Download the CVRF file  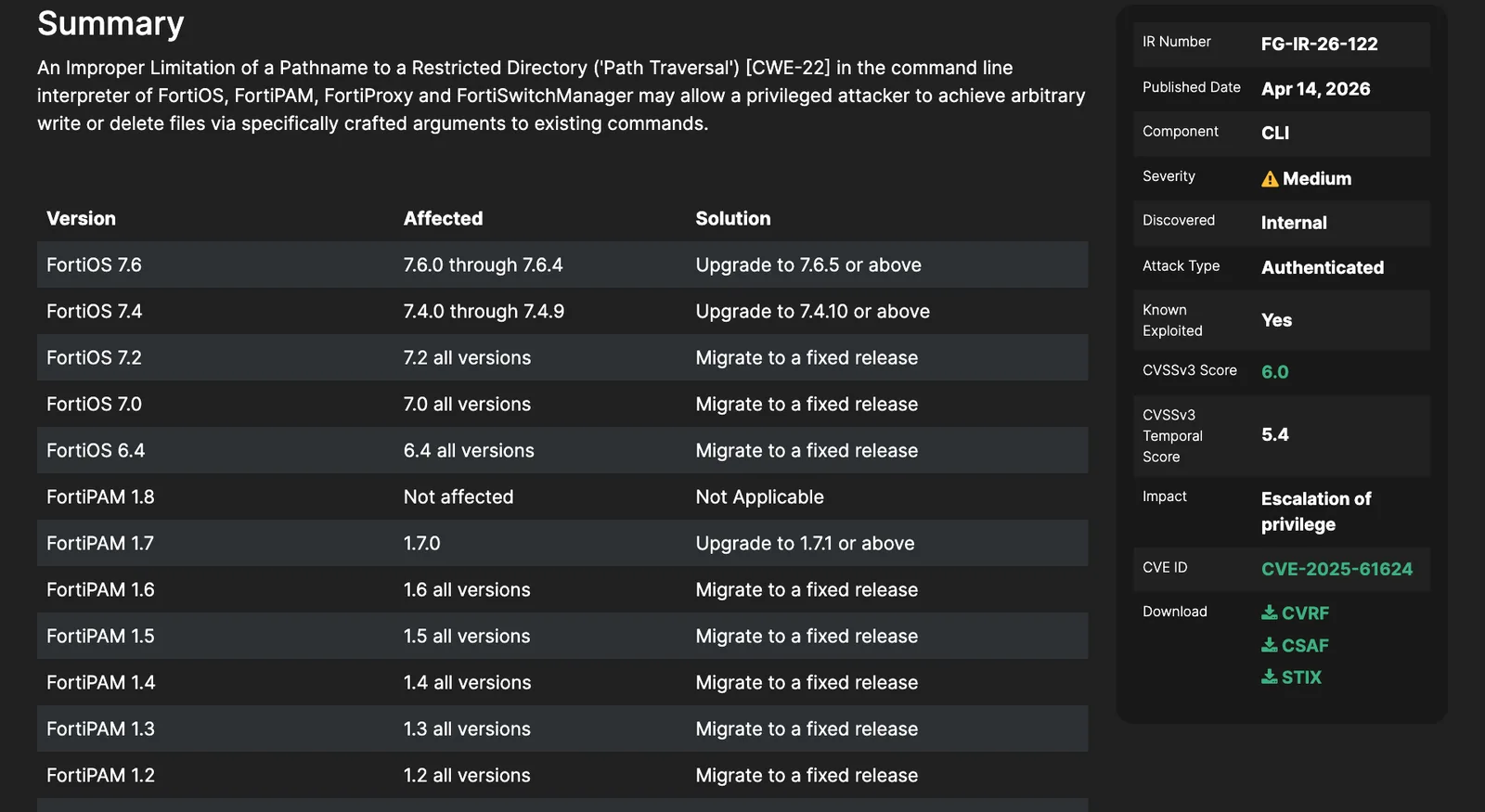click(x=1295, y=613)
